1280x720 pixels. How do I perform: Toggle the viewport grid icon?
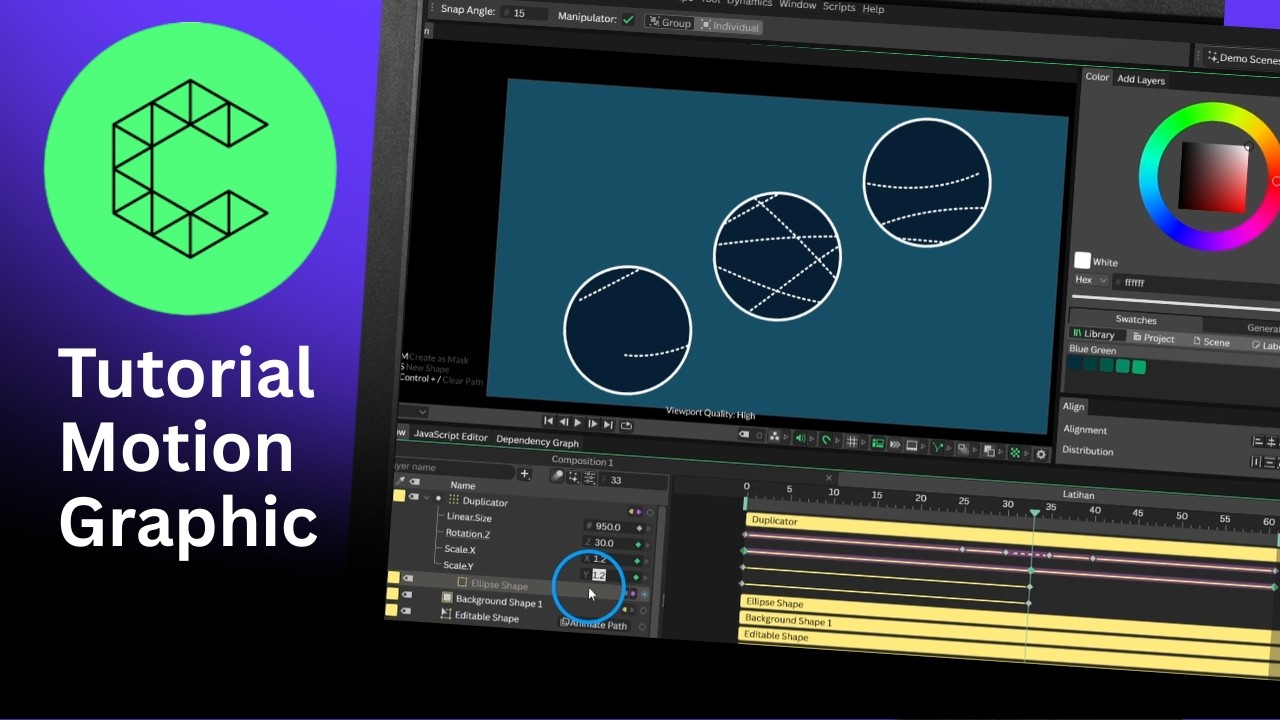click(852, 442)
